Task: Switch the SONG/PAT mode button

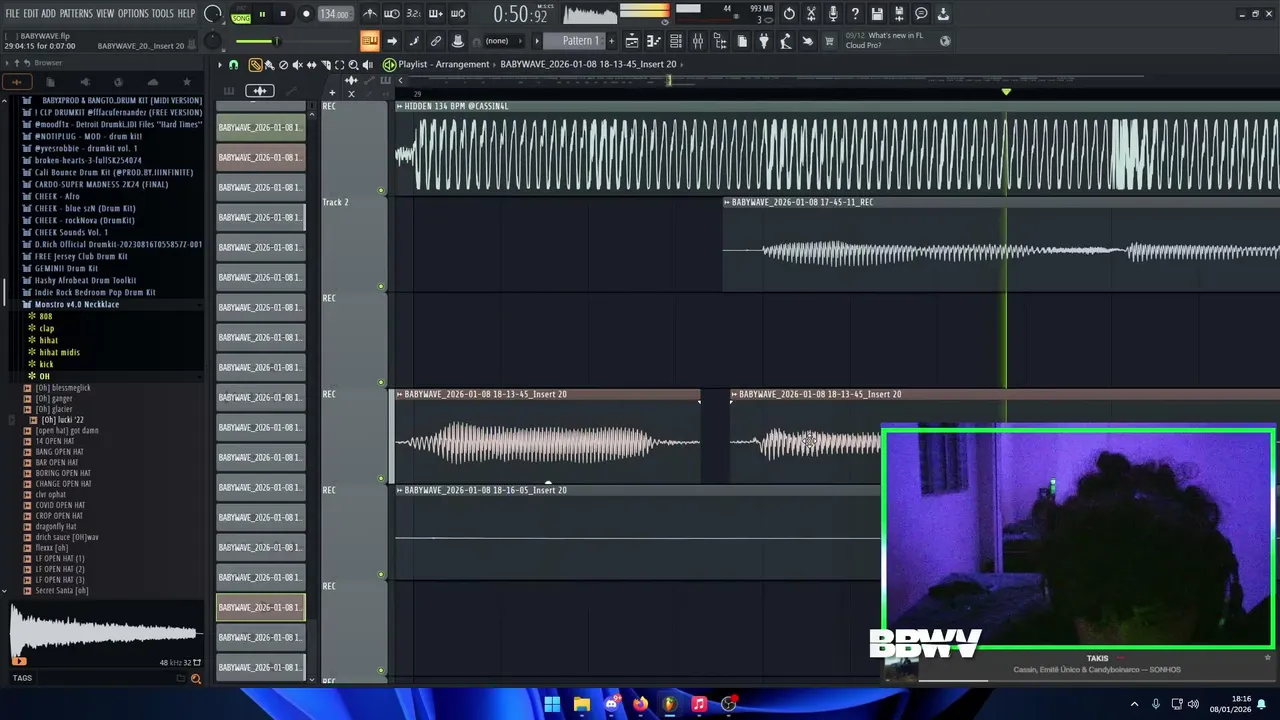Action: pos(241,15)
